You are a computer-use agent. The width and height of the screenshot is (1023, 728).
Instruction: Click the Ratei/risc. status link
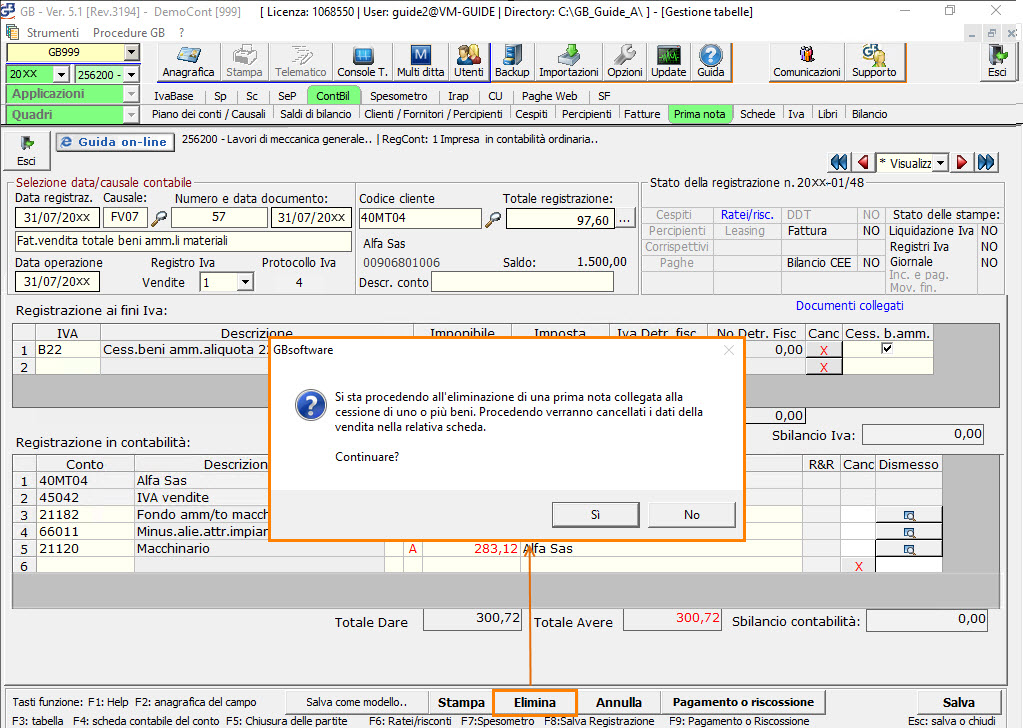pyautogui.click(x=747, y=215)
